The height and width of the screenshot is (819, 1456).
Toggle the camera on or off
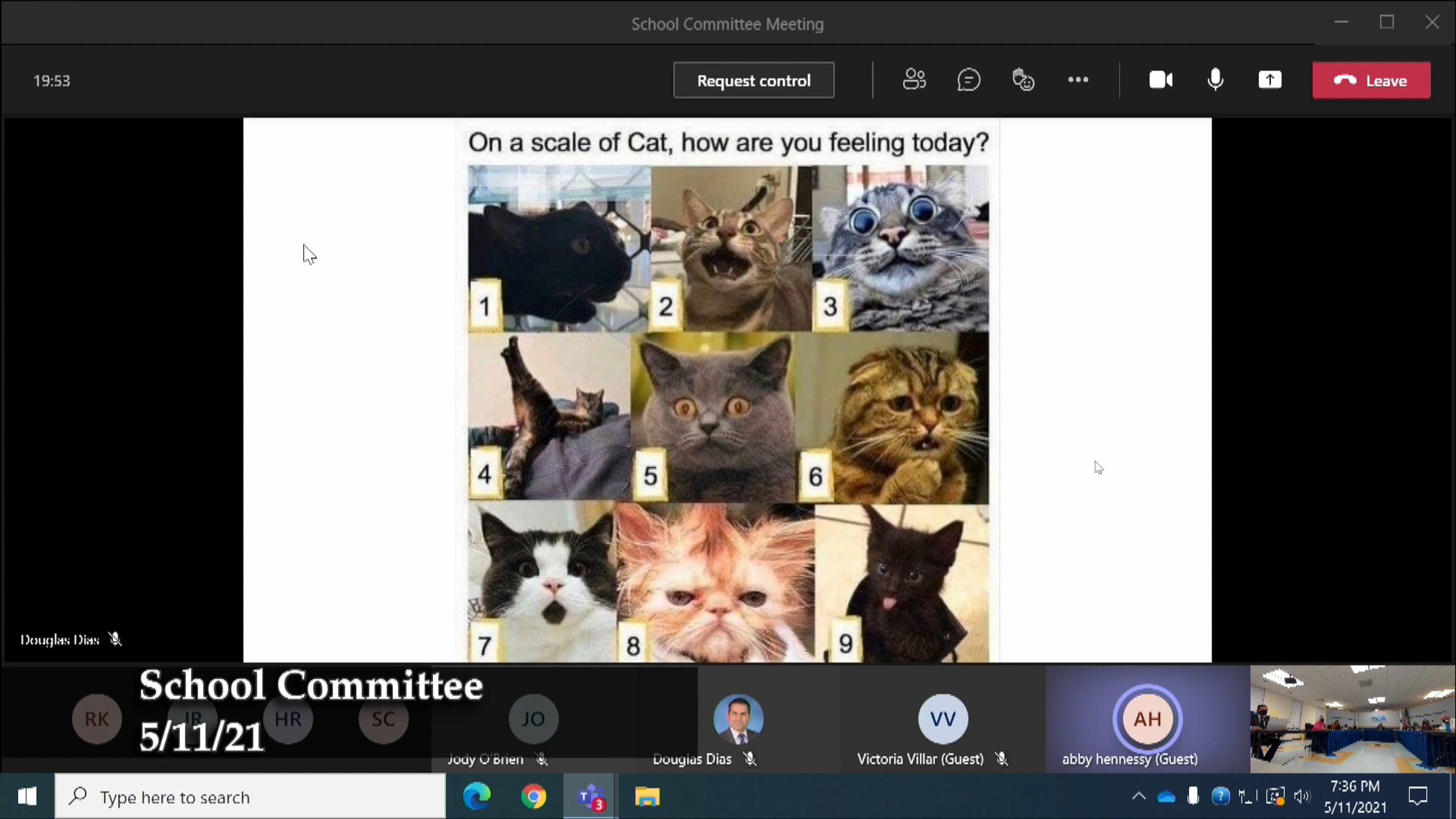click(x=1161, y=79)
